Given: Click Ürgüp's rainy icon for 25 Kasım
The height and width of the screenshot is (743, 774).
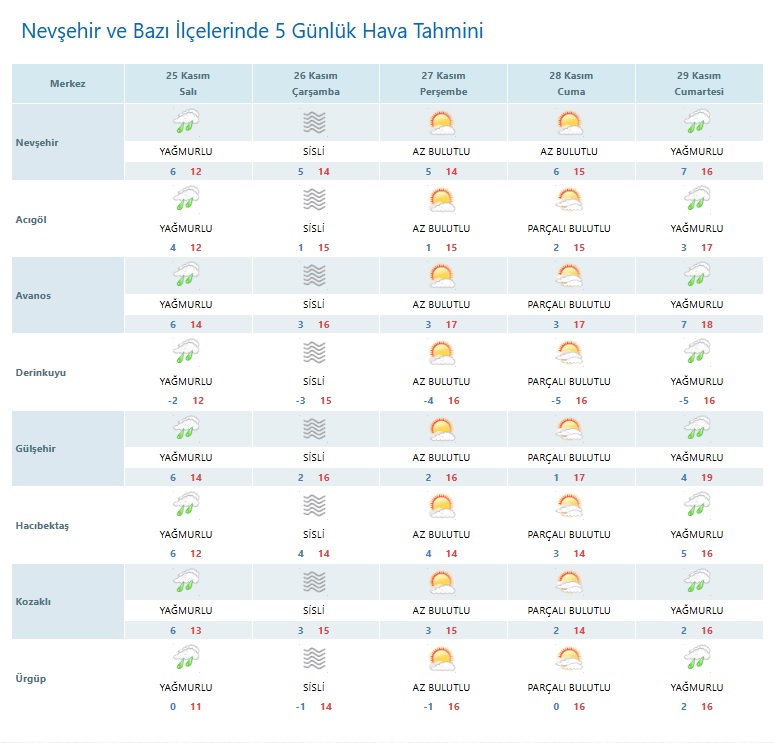Looking at the screenshot, I should click(x=186, y=659).
